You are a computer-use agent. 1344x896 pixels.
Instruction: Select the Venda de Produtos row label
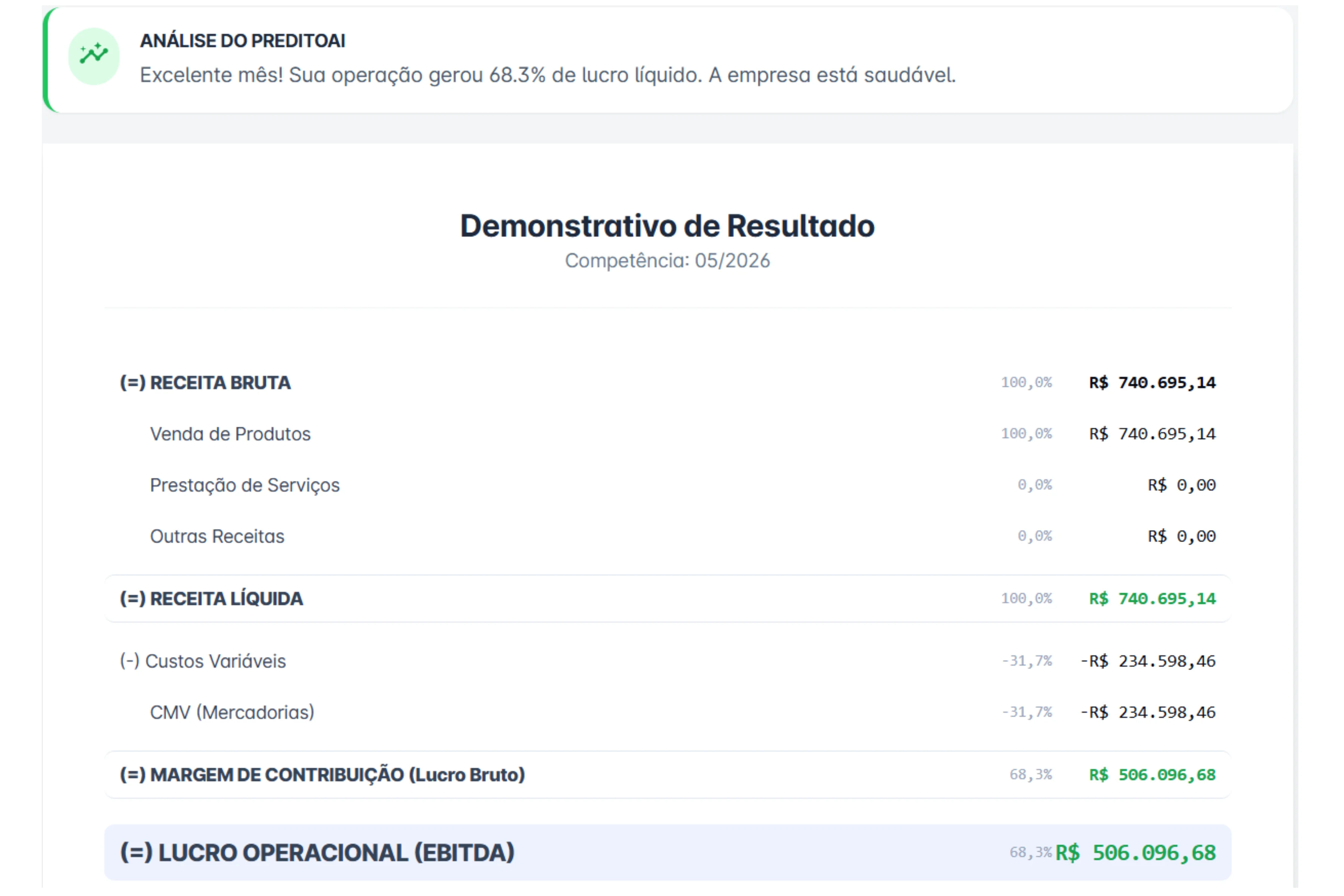pos(230,434)
